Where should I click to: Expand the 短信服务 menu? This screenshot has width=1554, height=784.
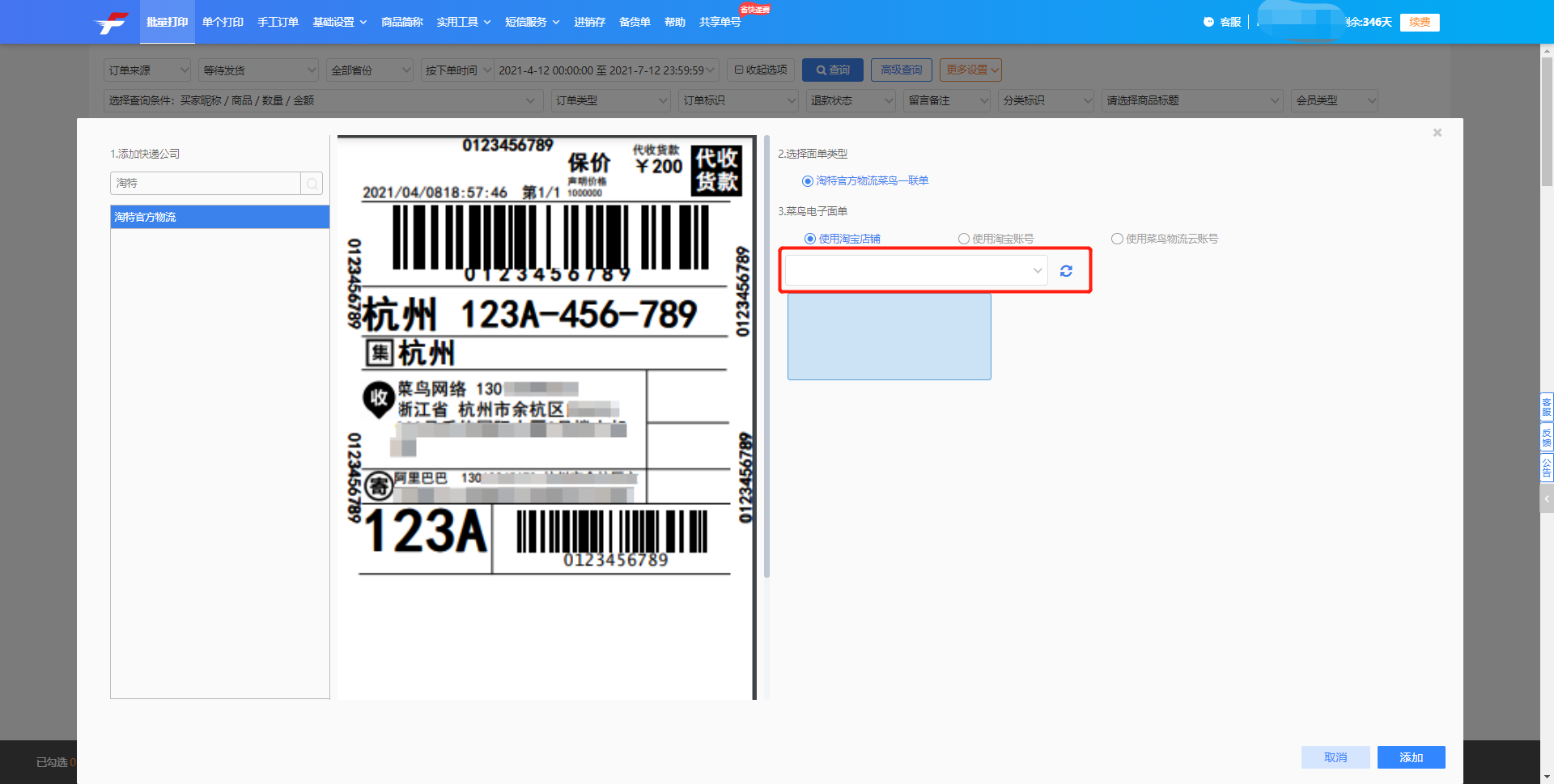[532, 22]
